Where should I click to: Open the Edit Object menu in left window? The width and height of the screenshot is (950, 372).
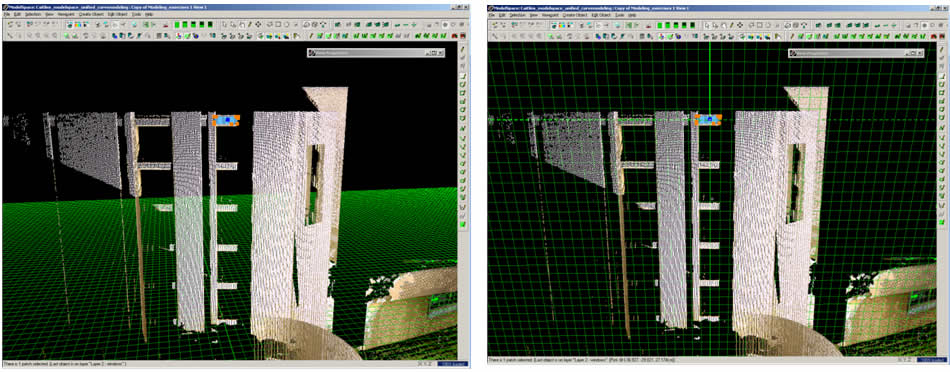(118, 14)
